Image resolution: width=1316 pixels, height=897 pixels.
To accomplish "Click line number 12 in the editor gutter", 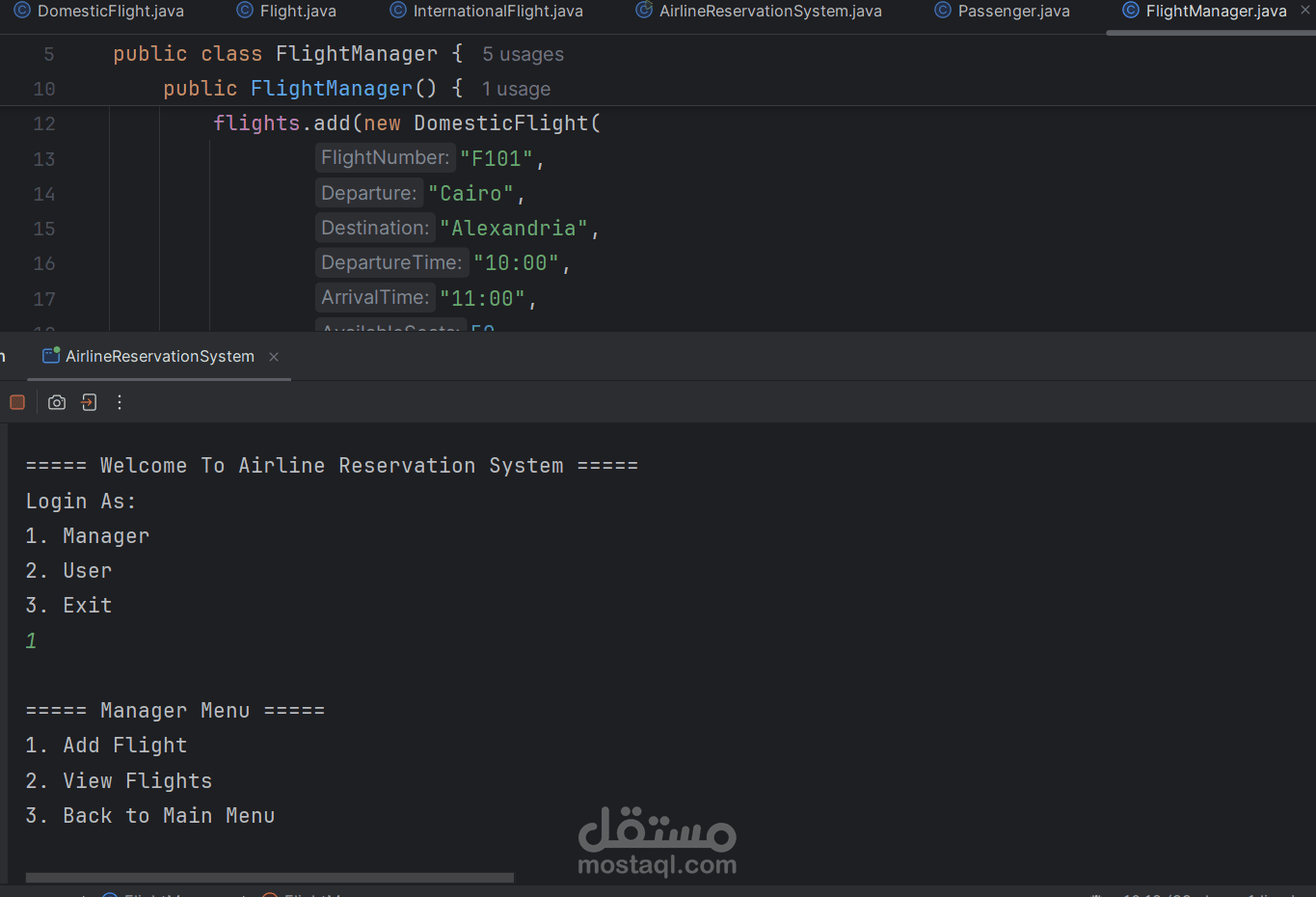I will point(43,123).
